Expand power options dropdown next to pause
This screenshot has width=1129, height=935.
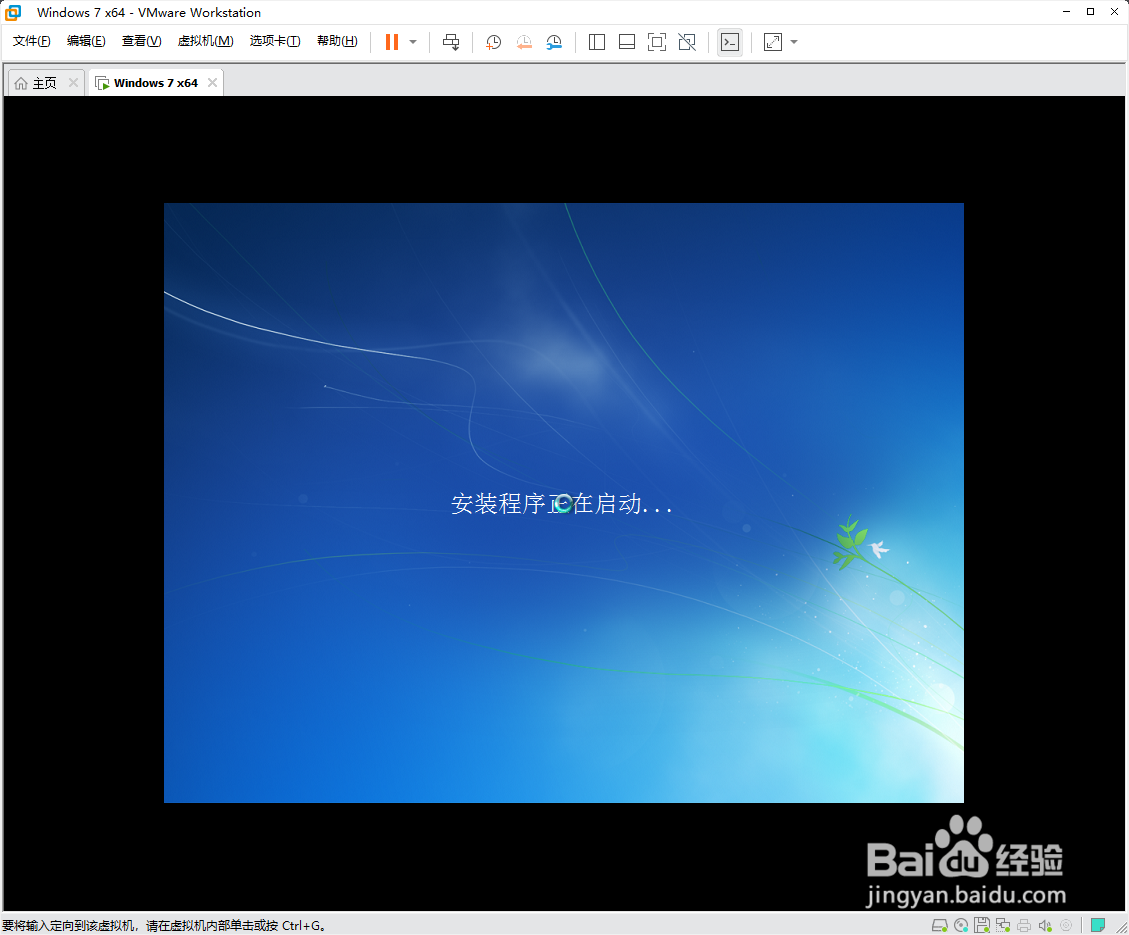(x=413, y=42)
